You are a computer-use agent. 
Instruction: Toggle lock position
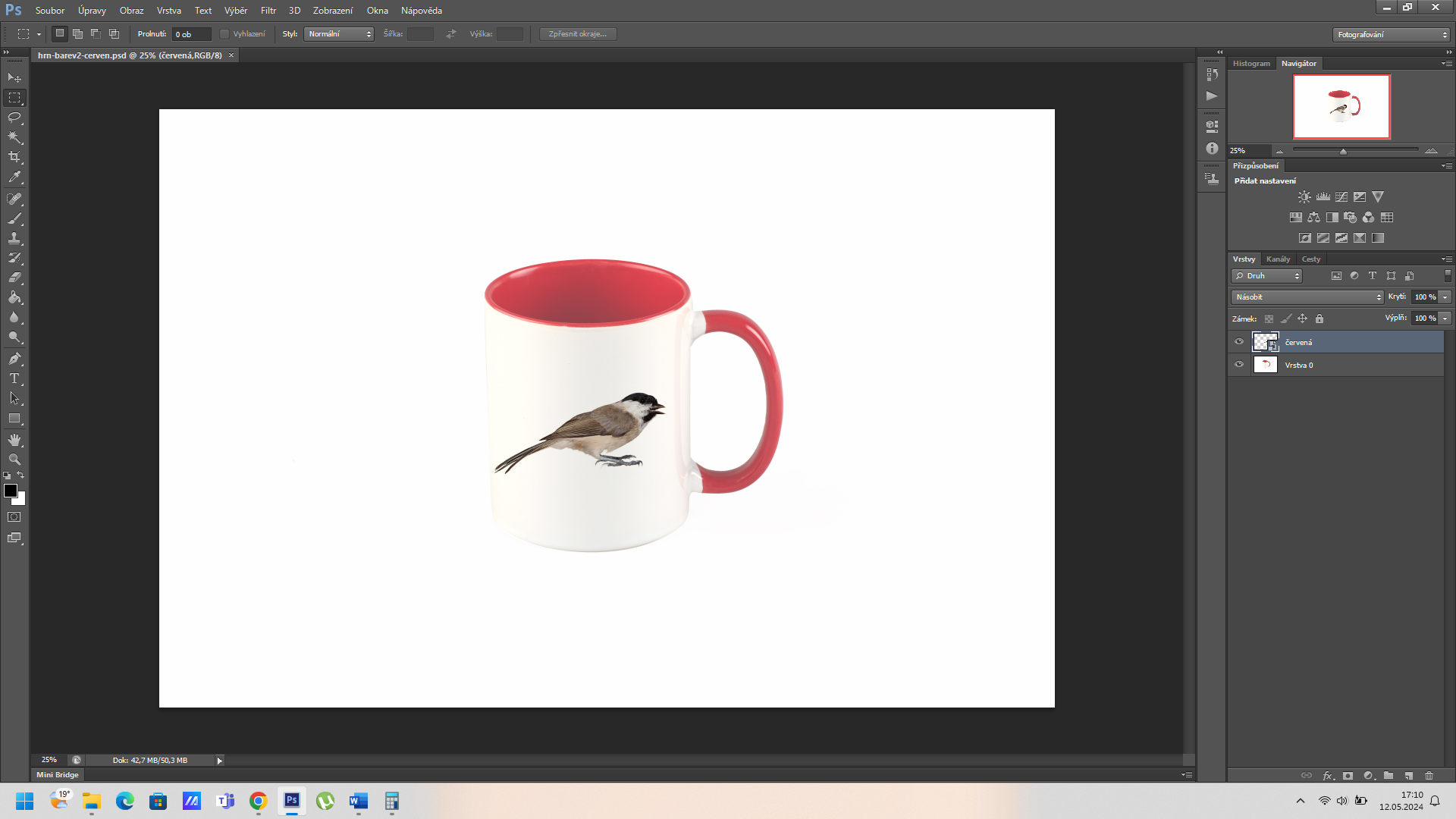[x=1303, y=319]
